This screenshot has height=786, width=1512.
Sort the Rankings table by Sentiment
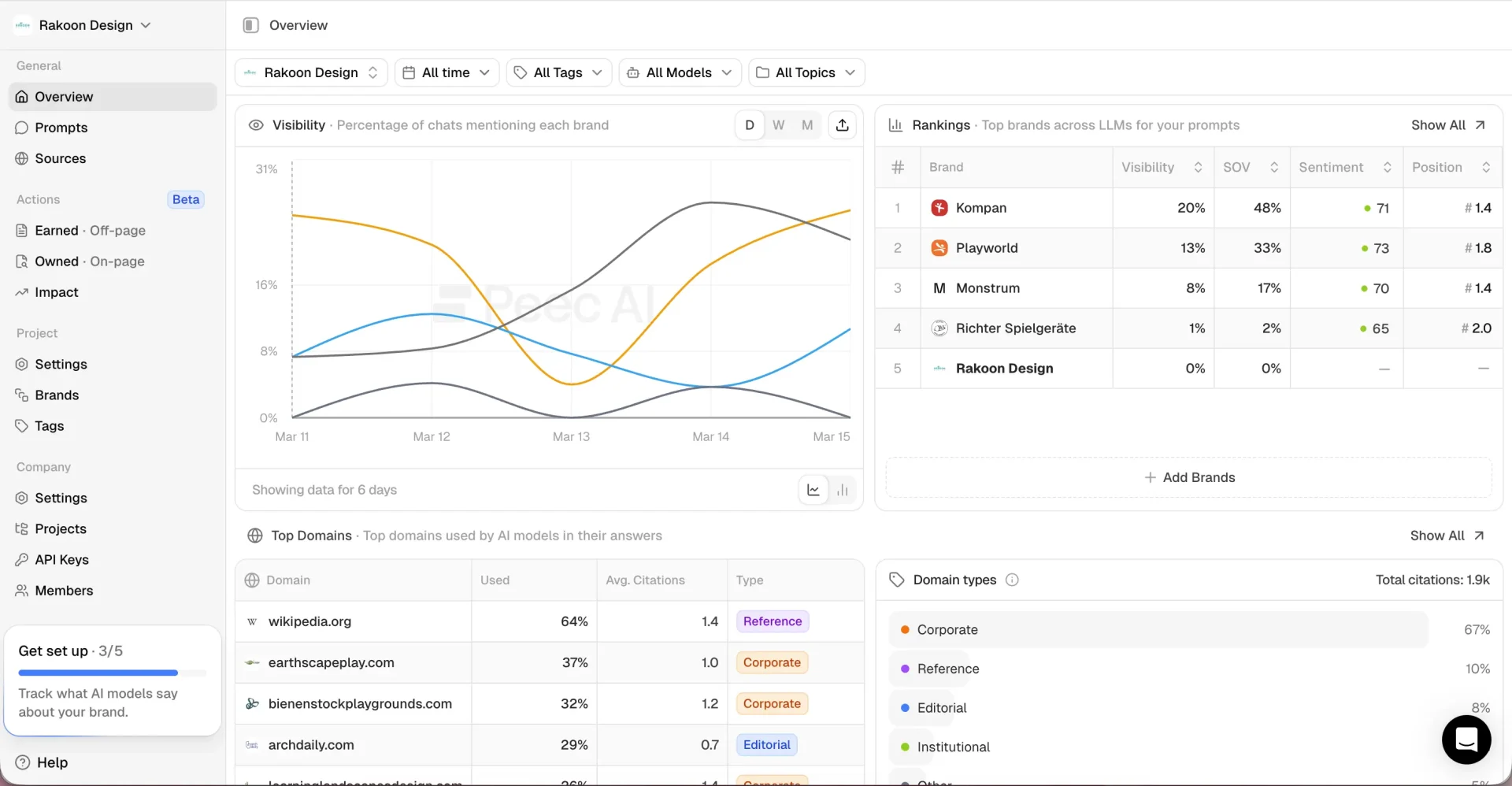(1388, 167)
